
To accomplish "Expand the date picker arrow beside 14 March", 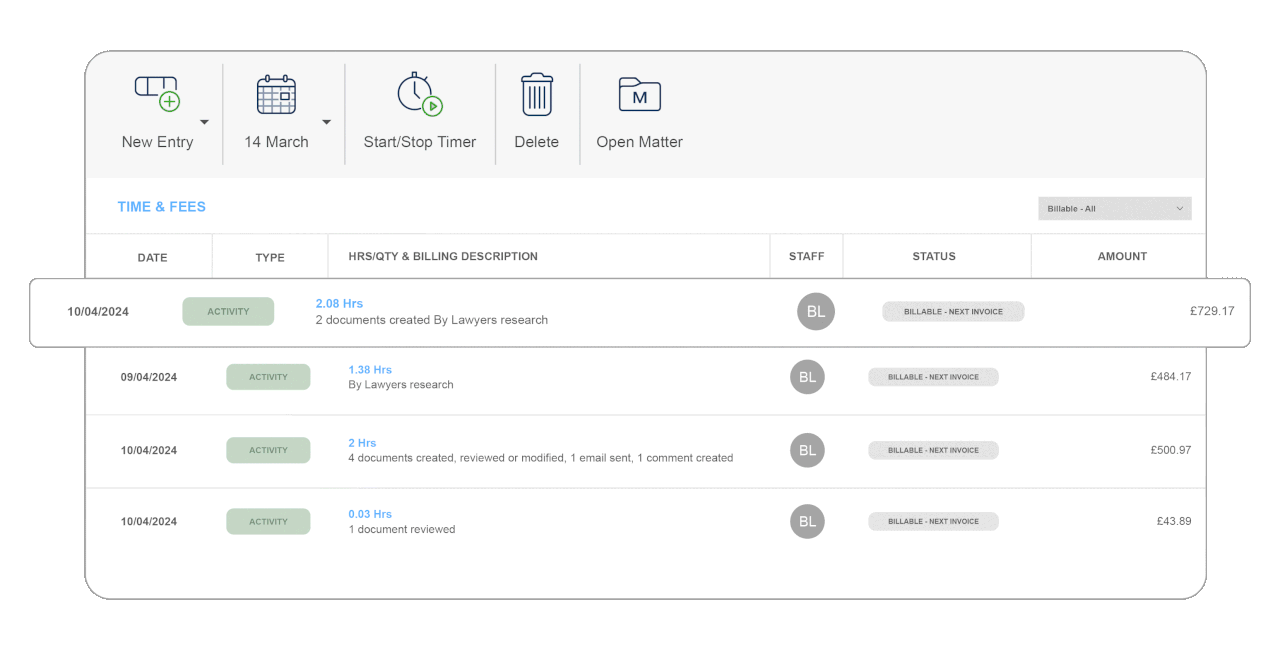I will click(326, 123).
